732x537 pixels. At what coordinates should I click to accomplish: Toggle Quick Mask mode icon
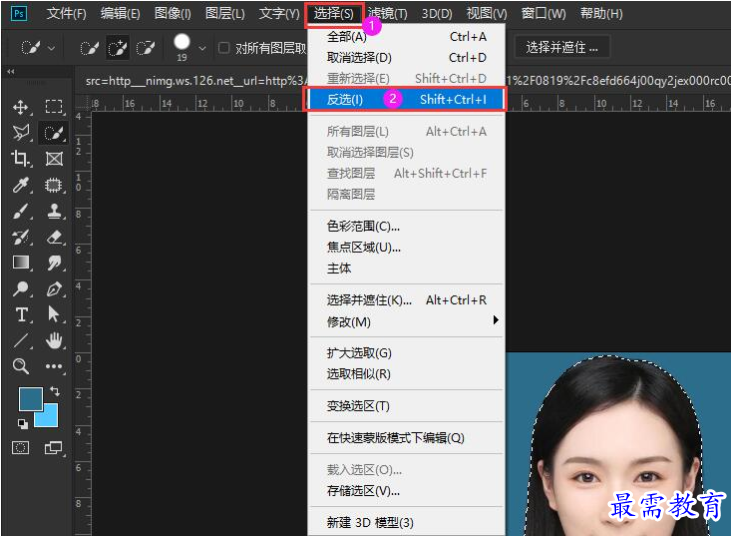(20, 448)
